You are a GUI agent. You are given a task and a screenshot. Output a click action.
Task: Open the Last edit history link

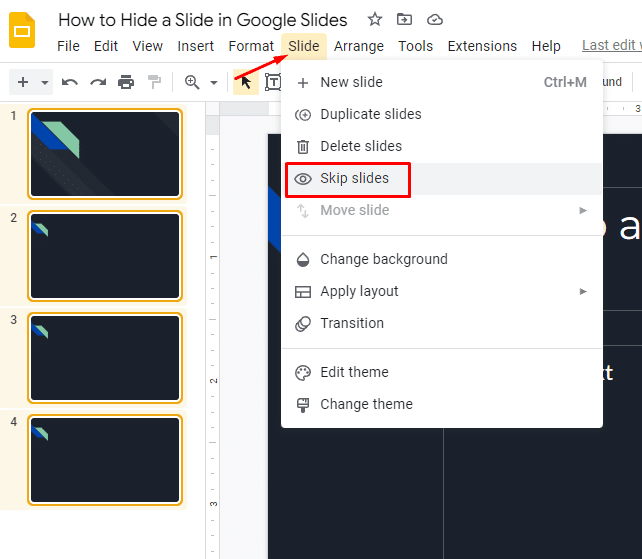[612, 45]
